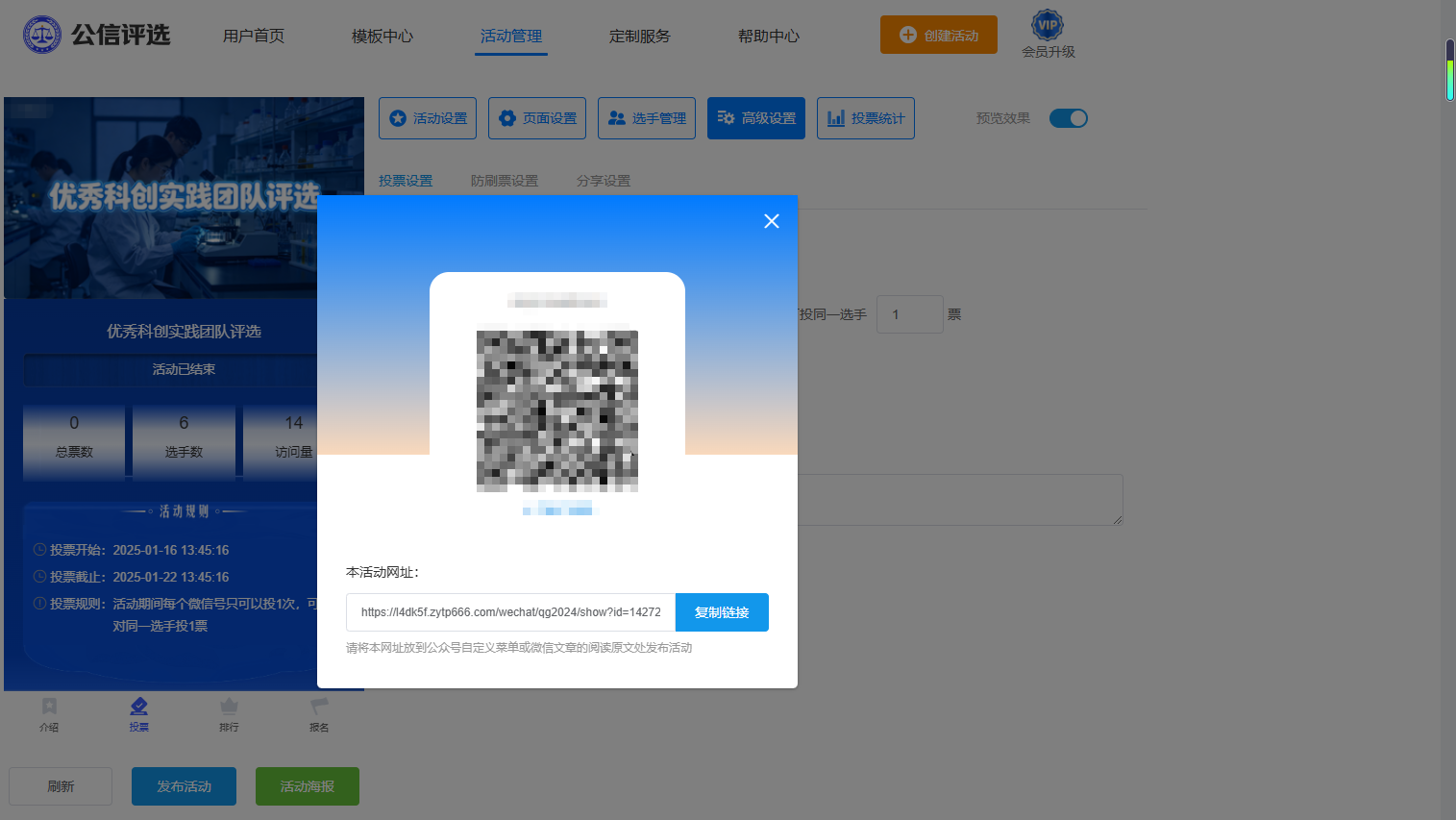Select 活动管理 in the top navigation
1456x820 pixels.
[511, 36]
